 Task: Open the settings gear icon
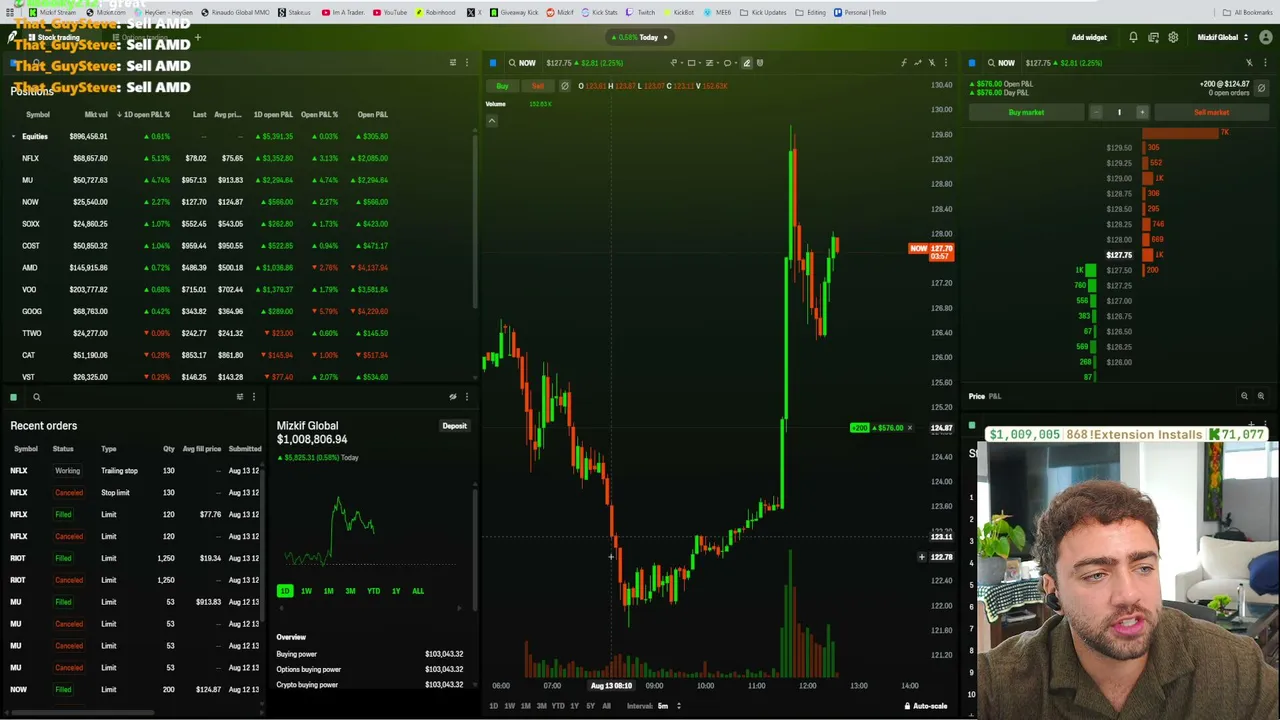pyautogui.click(x=1173, y=37)
